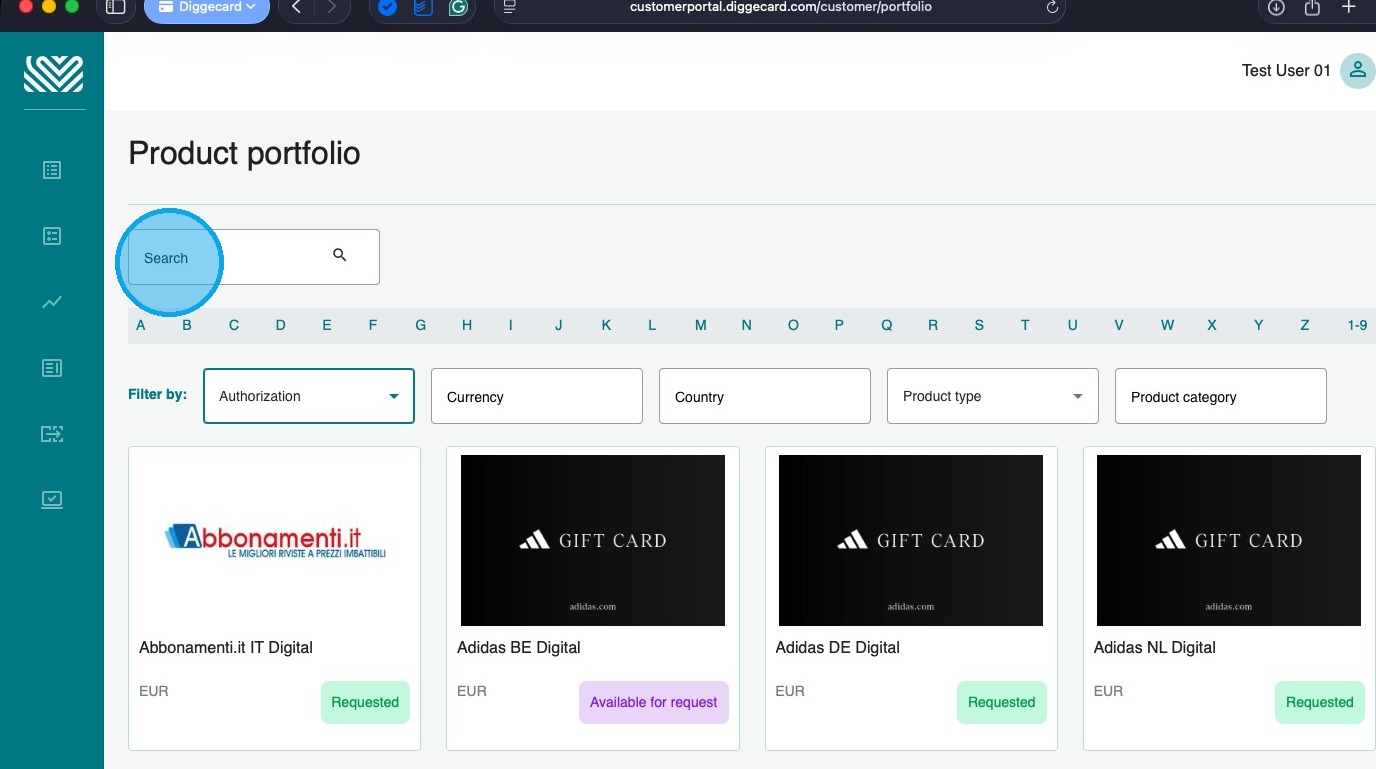Filter products by letter D
Screen dimensions: 1376x769
click(x=281, y=325)
